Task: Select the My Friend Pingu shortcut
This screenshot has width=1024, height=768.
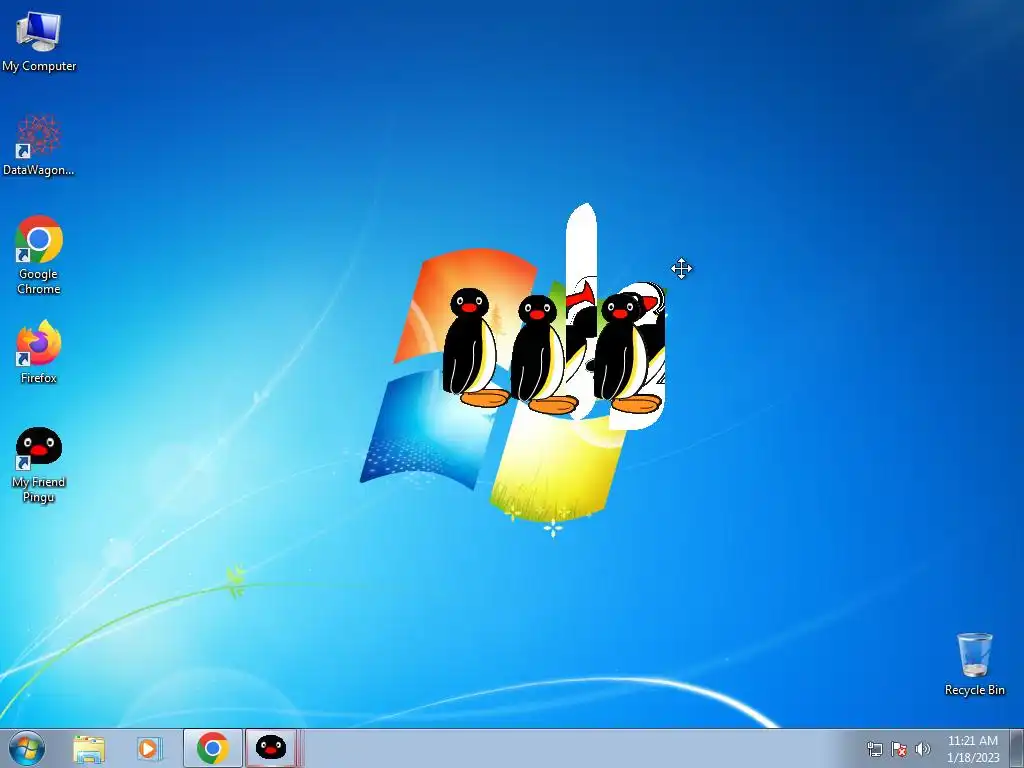Action: coord(39,464)
